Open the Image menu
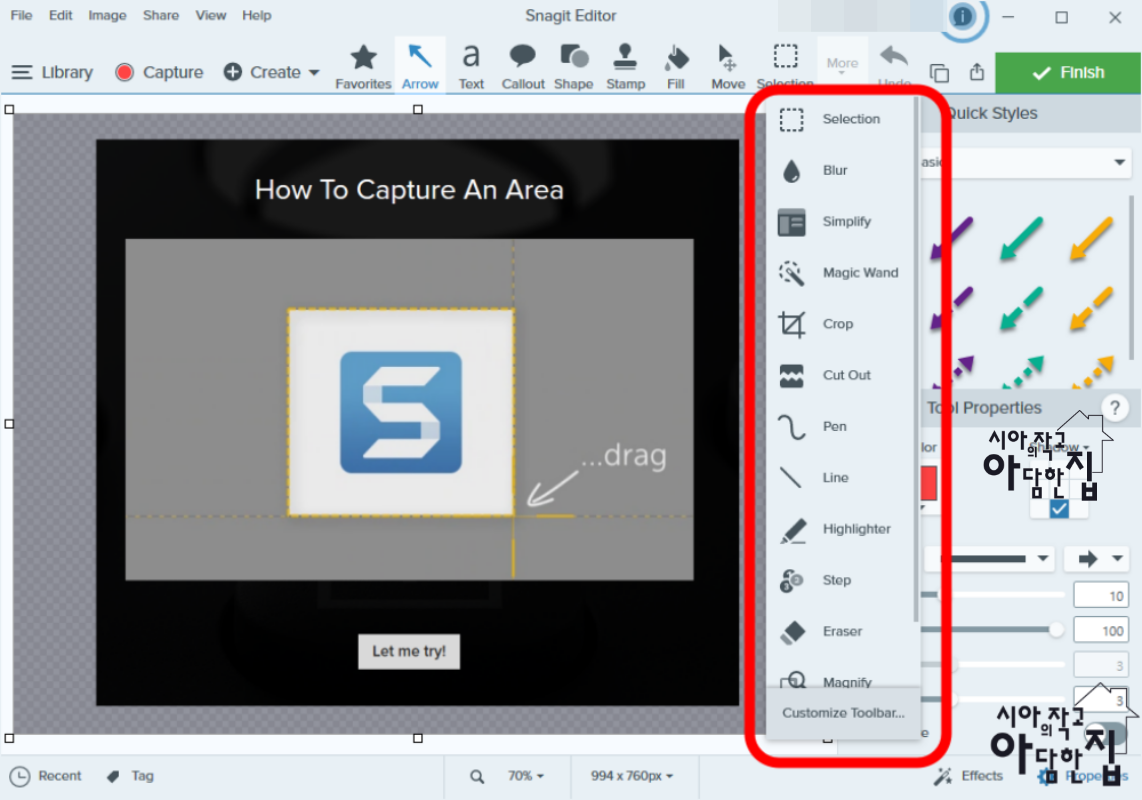The width and height of the screenshot is (1142, 800). tap(107, 15)
